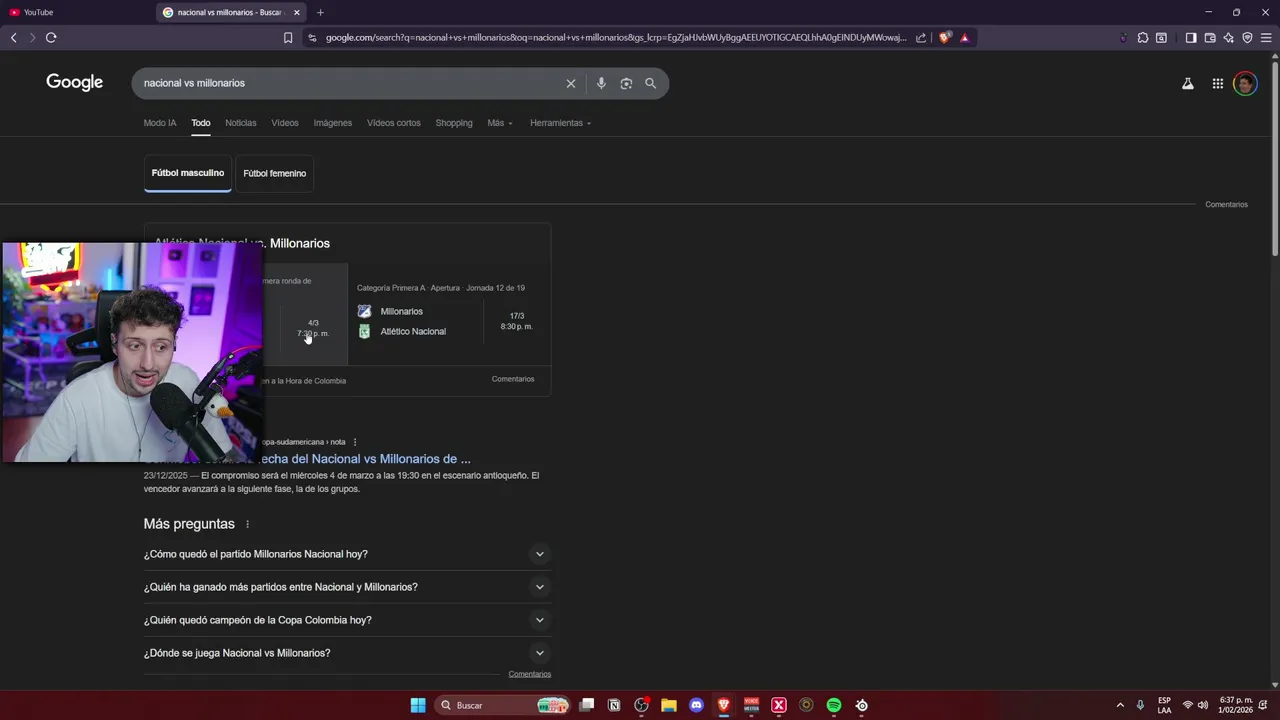Open a new browser tab

click(x=320, y=12)
